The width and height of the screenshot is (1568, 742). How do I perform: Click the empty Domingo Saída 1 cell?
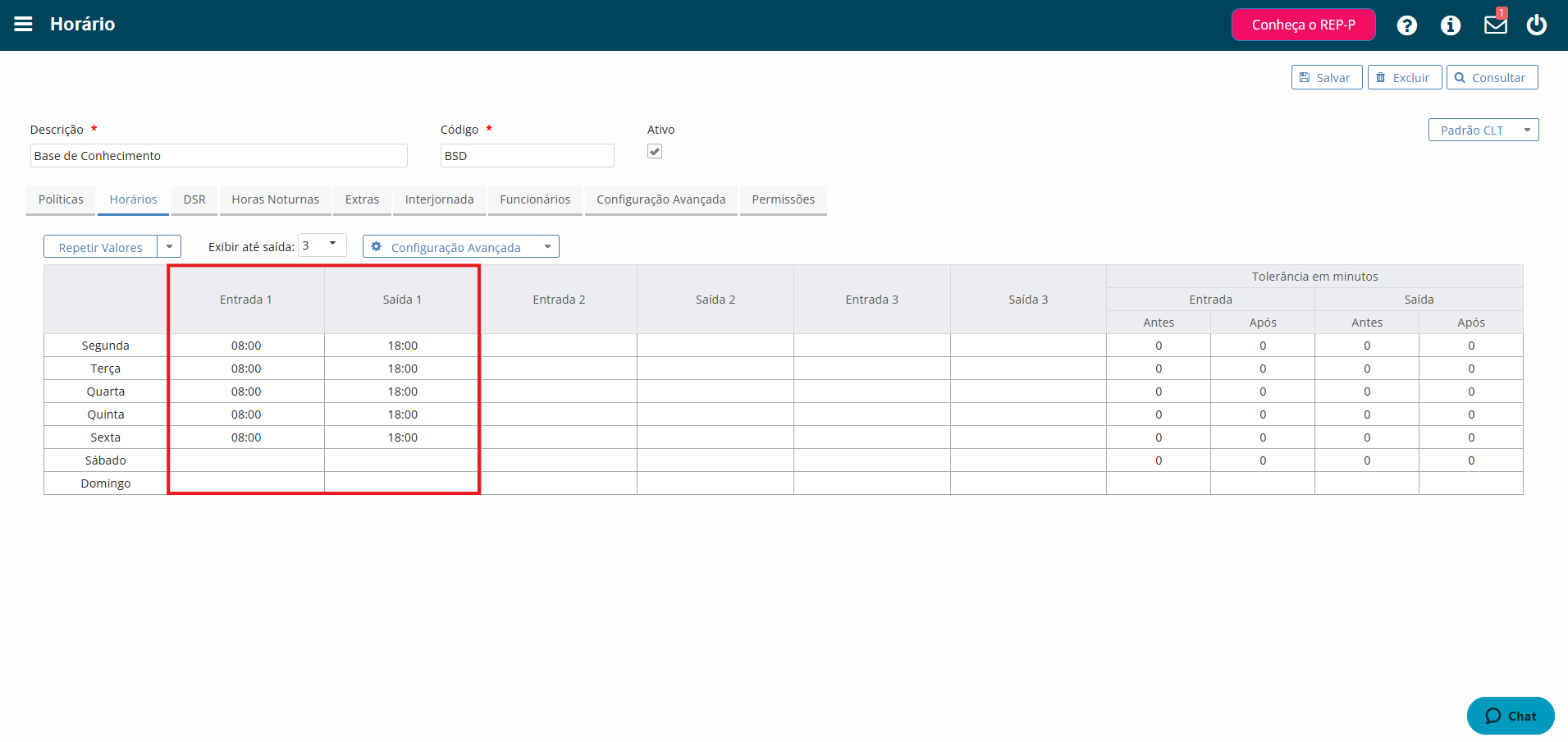pos(402,483)
